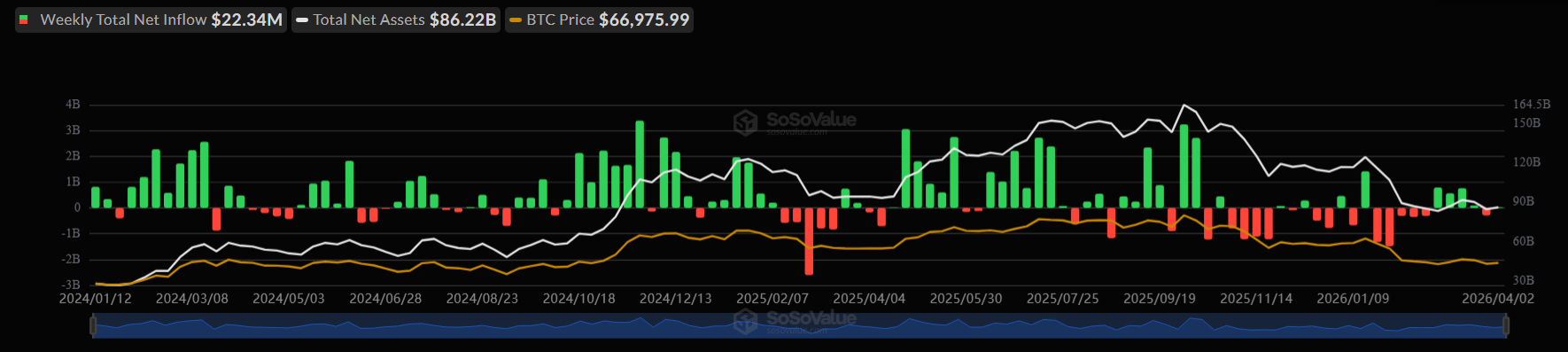Click the blue range navigator strip below the chart
The width and height of the screenshot is (1568, 352).
(x=799, y=326)
